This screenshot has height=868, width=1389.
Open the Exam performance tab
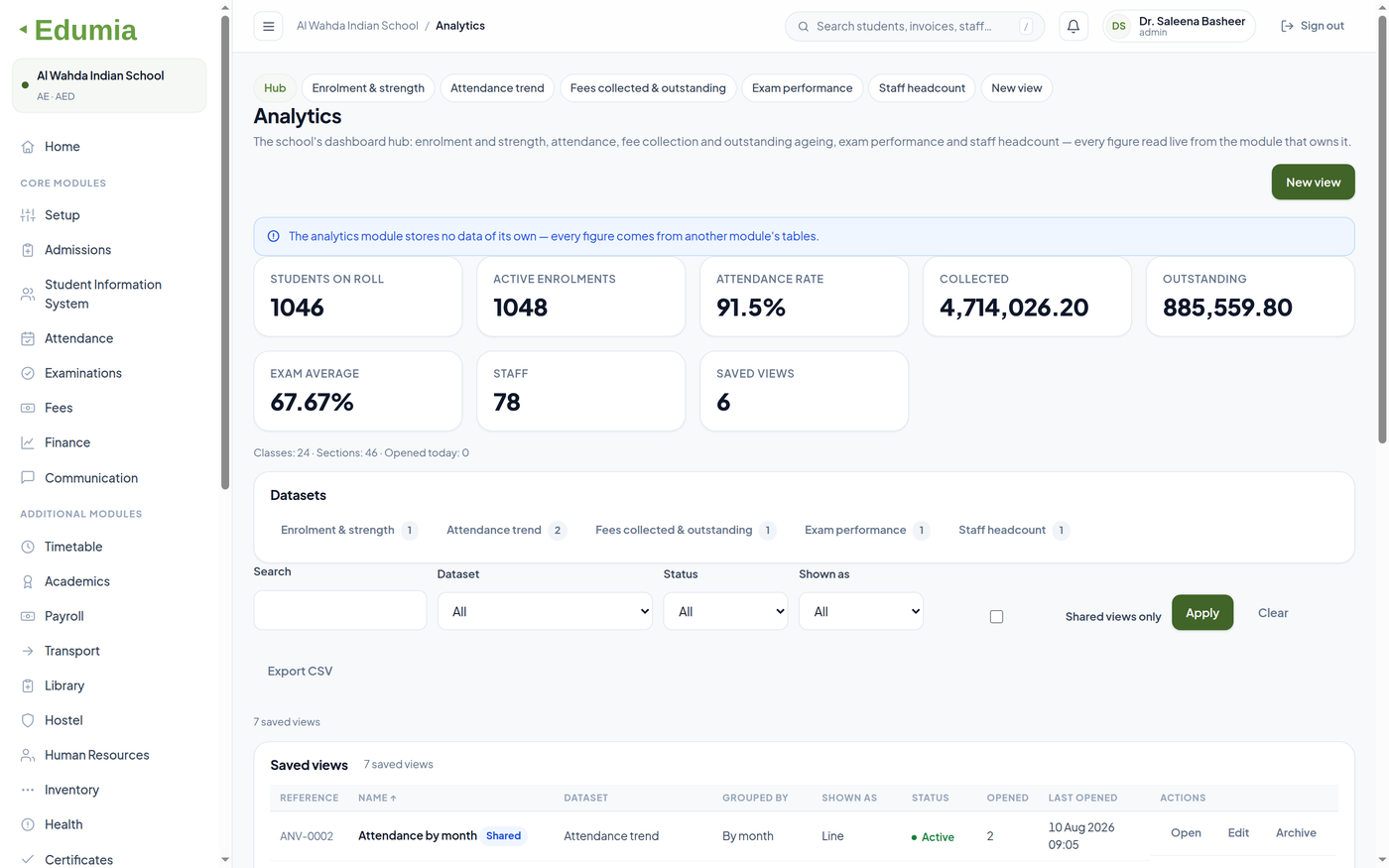pos(802,88)
